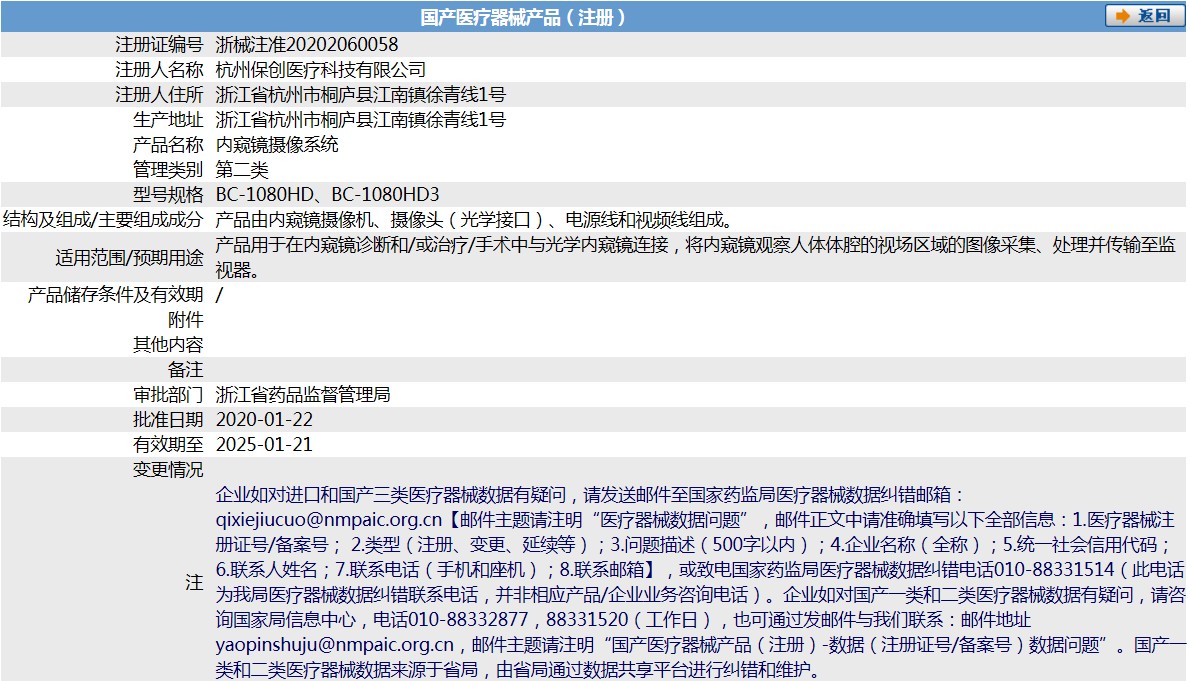Screen dimensions: 1190x681
Task: Click the 批准日期 label
Action: click(168, 421)
